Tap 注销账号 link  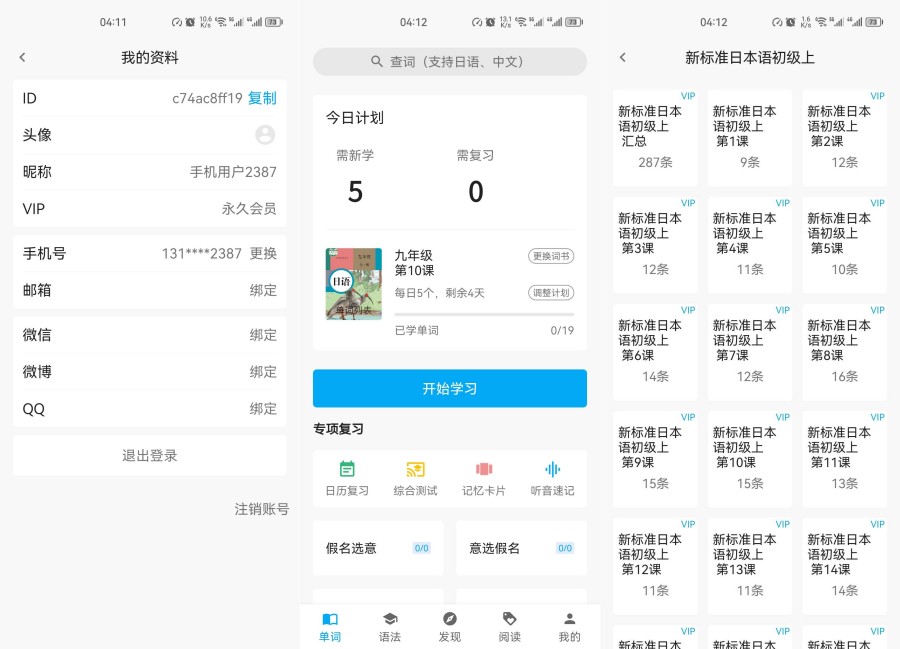pyautogui.click(x=262, y=509)
